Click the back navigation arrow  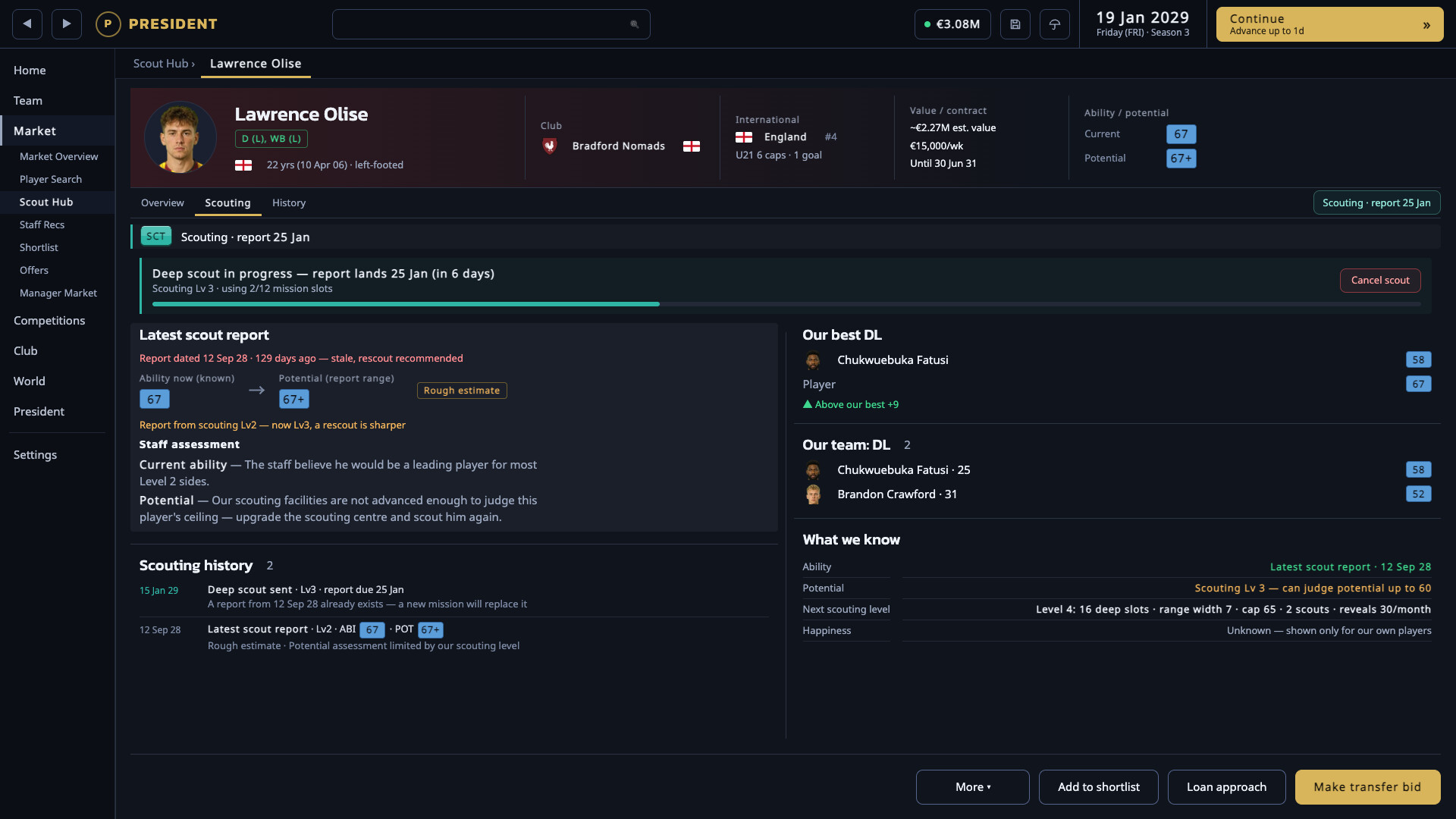point(27,24)
